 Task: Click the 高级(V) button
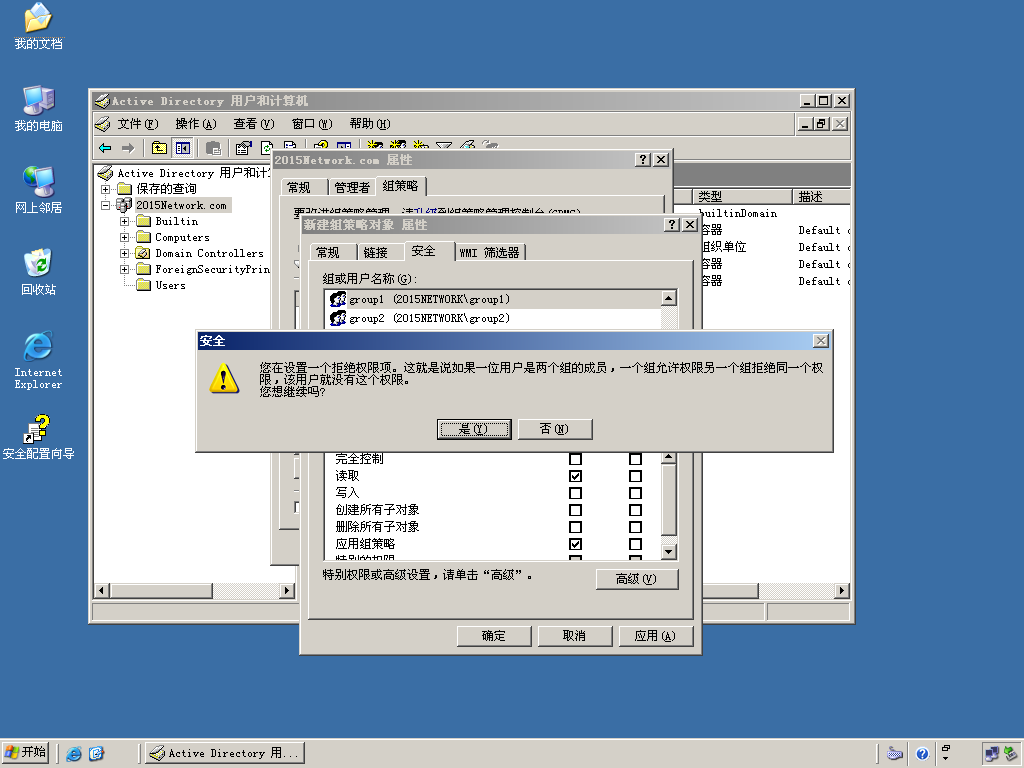pos(637,579)
